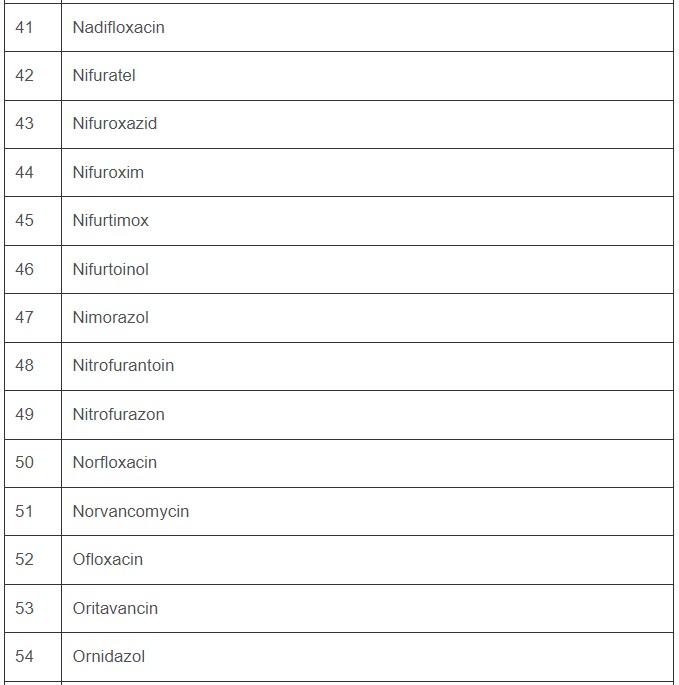Select the number 54 index cell
This screenshot has width=679, height=685.
[x=25, y=656]
